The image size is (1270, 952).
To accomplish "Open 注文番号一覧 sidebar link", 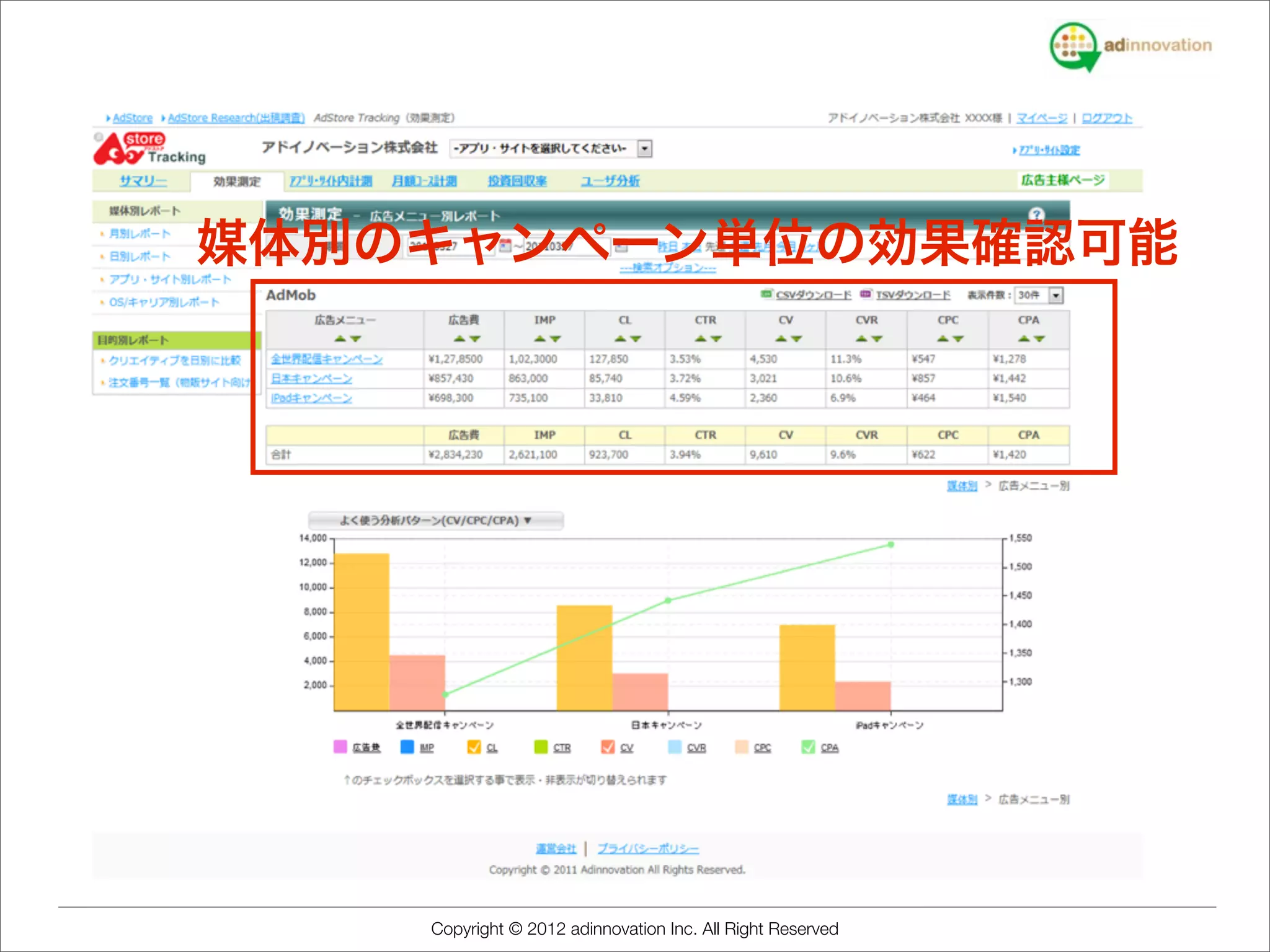I will click(179, 382).
